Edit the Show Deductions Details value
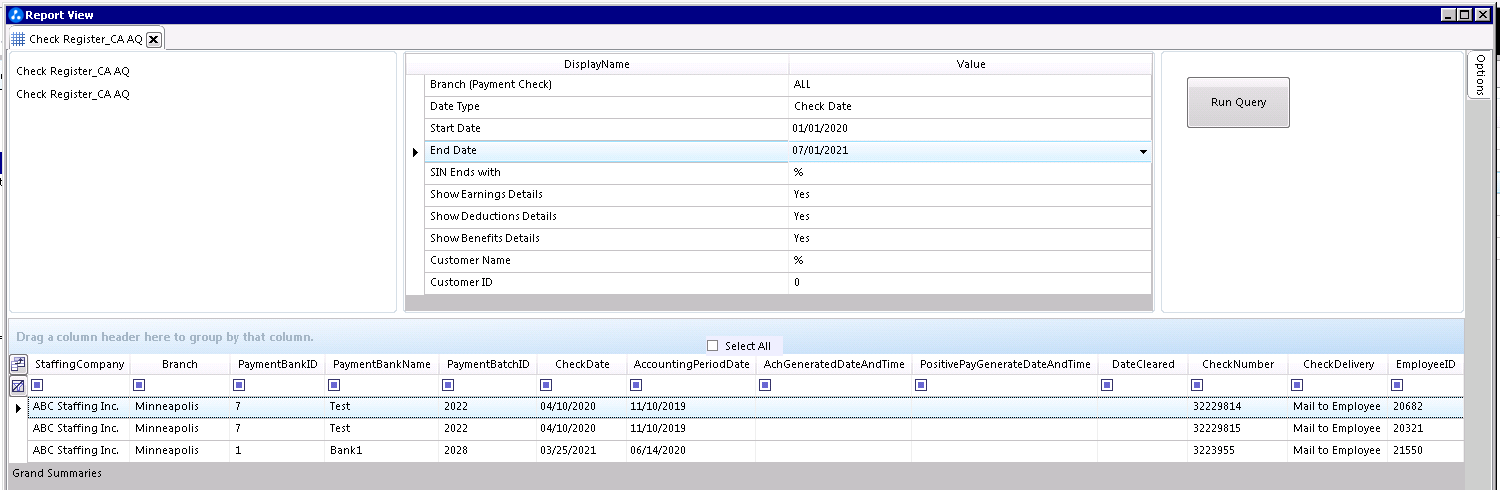This screenshot has height=490, width=1500. (970, 217)
